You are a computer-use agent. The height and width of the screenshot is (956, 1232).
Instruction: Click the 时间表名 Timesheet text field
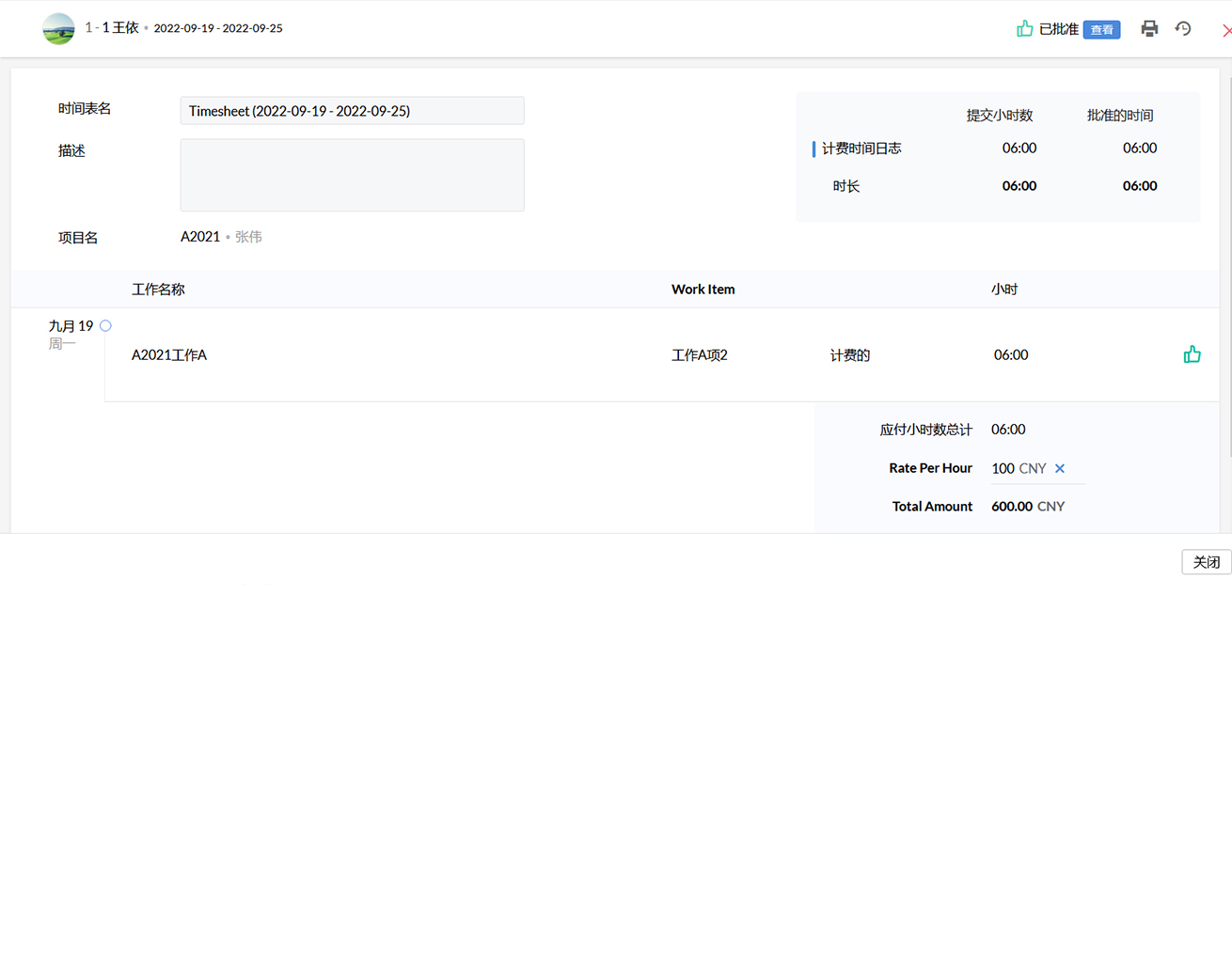(352, 111)
